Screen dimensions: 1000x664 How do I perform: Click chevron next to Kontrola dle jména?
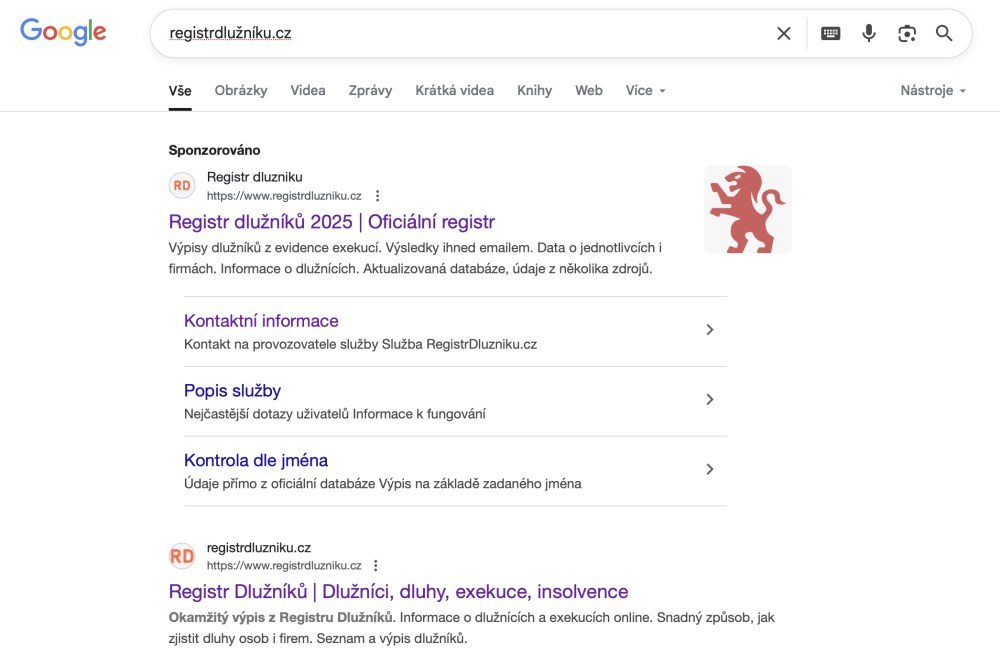pyautogui.click(x=710, y=469)
